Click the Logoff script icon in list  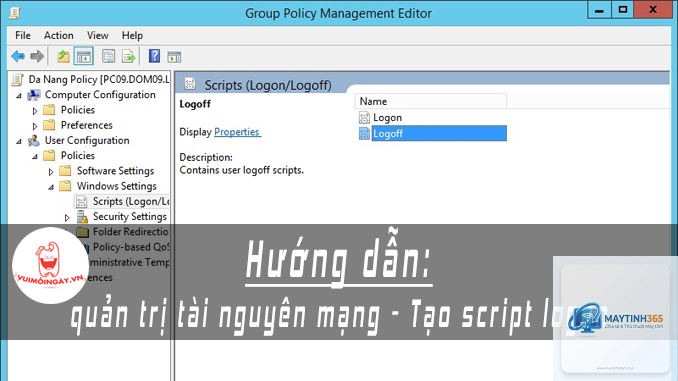[x=365, y=134]
